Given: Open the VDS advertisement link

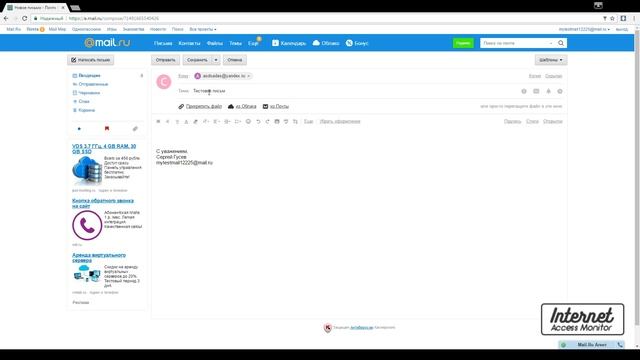Looking at the screenshot, I should coord(104,149).
